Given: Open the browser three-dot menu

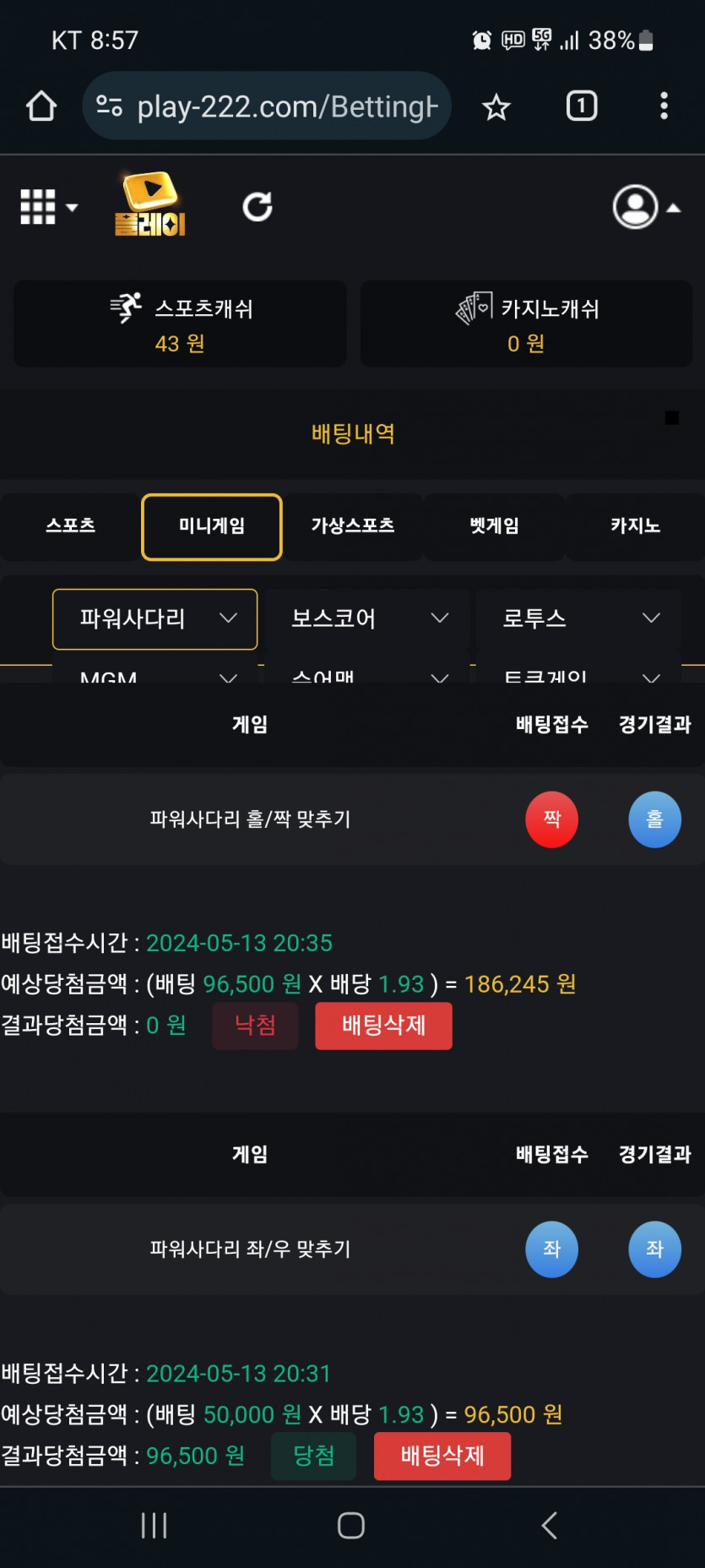Looking at the screenshot, I should [664, 106].
